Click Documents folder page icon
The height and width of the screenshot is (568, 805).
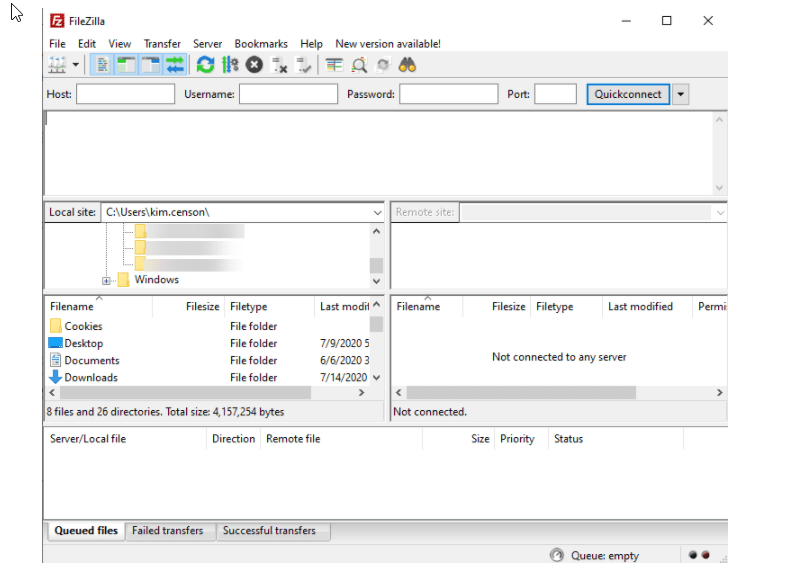click(x=55, y=359)
